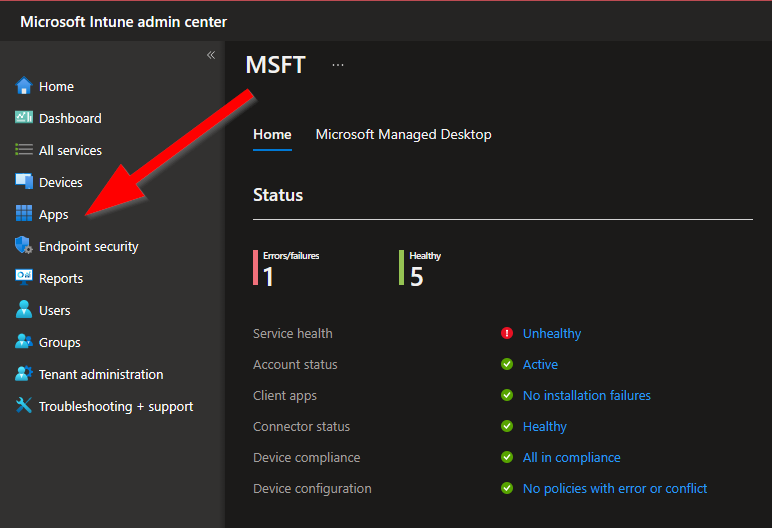The image size is (772, 528).
Task: Click the All services list icon
Action: click(24, 149)
